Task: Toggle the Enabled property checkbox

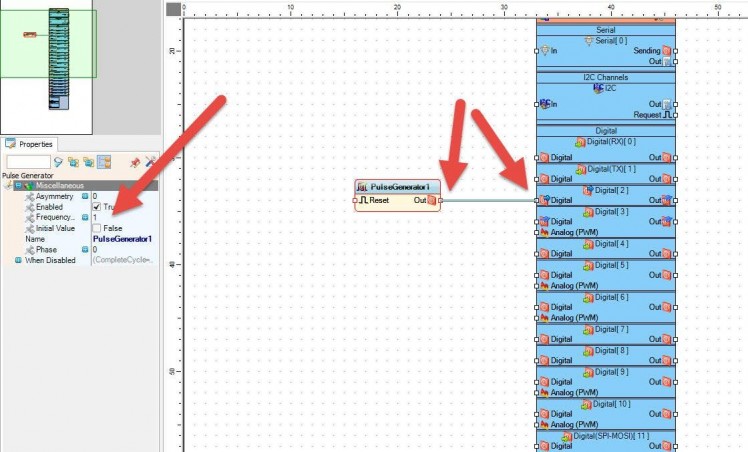Action: [97, 207]
